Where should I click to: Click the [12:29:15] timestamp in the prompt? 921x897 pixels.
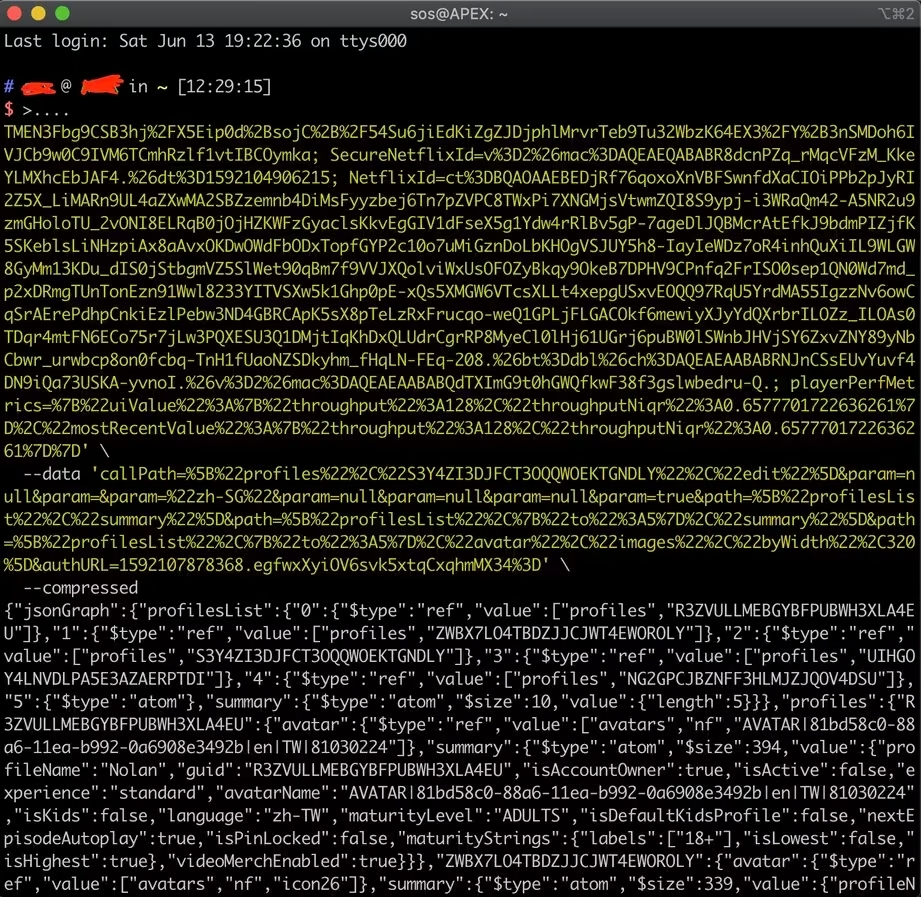(x=223, y=87)
